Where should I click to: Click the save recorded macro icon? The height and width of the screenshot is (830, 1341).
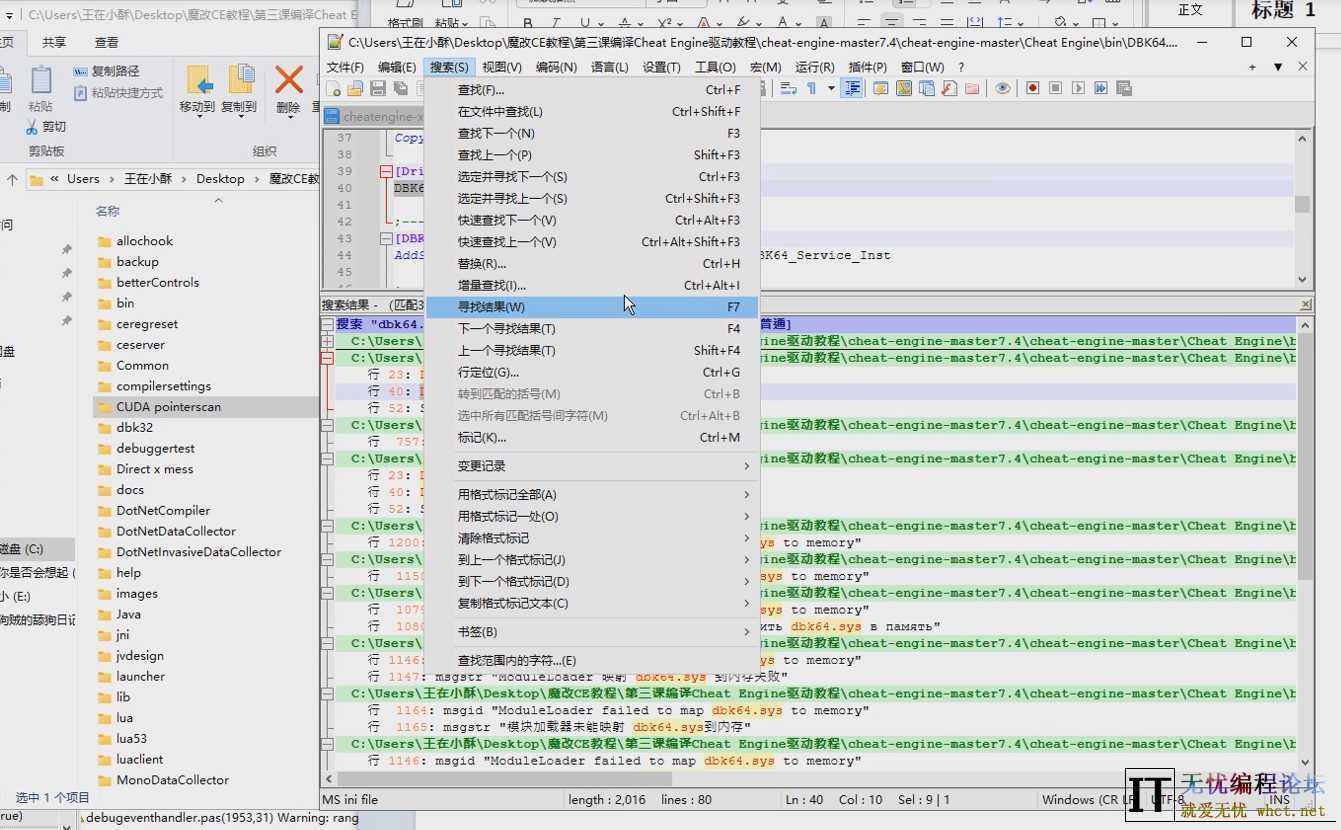1125,88
